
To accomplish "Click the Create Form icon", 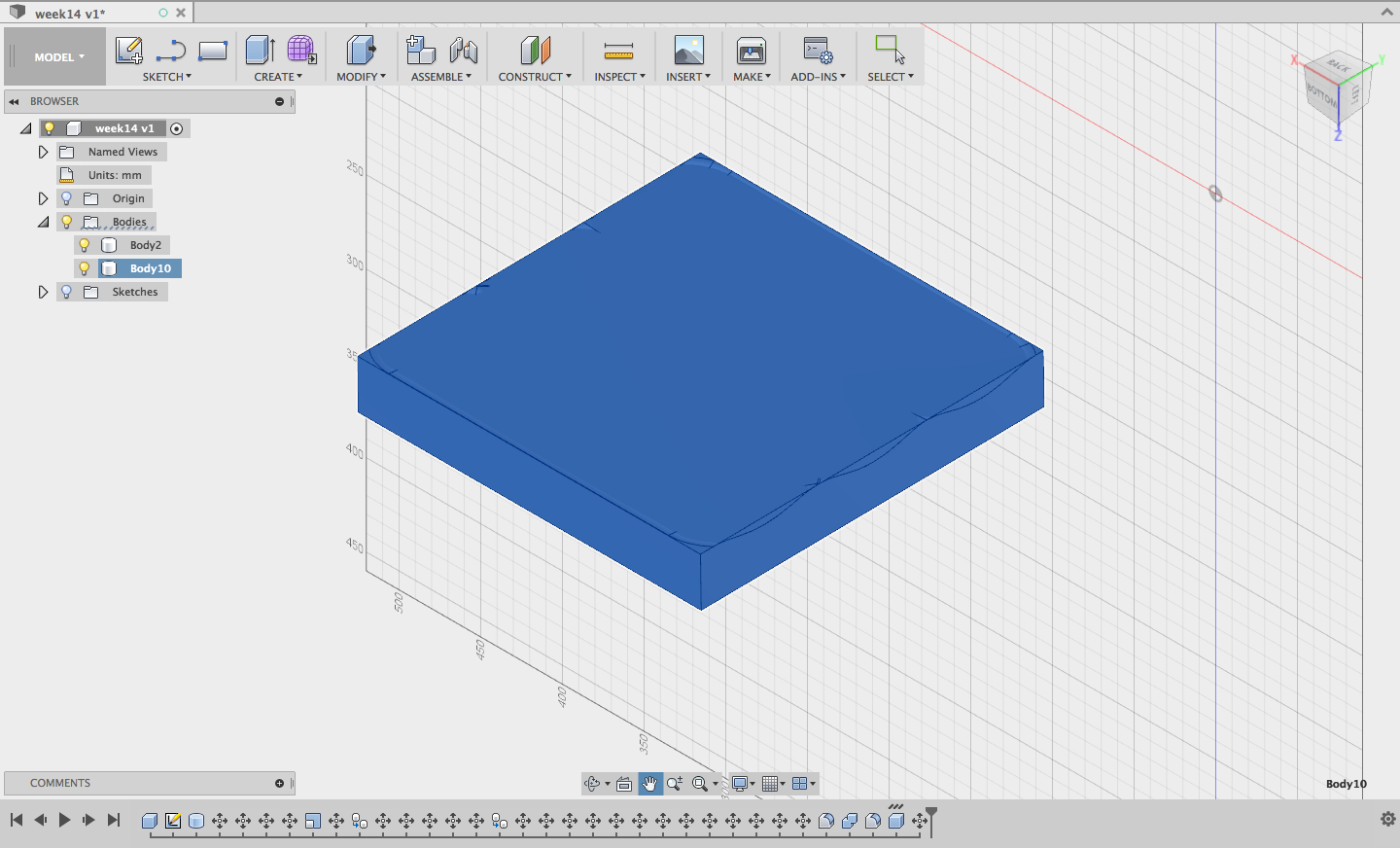I will tap(301, 50).
